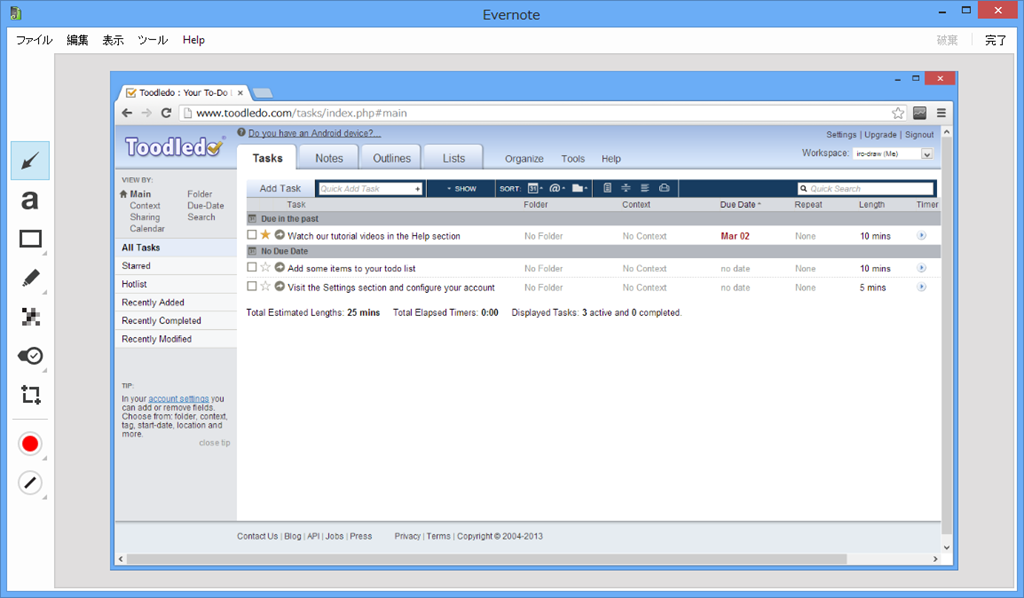Screen dimensions: 1024x598
Task: Click the 完了 button
Action: coord(995,40)
